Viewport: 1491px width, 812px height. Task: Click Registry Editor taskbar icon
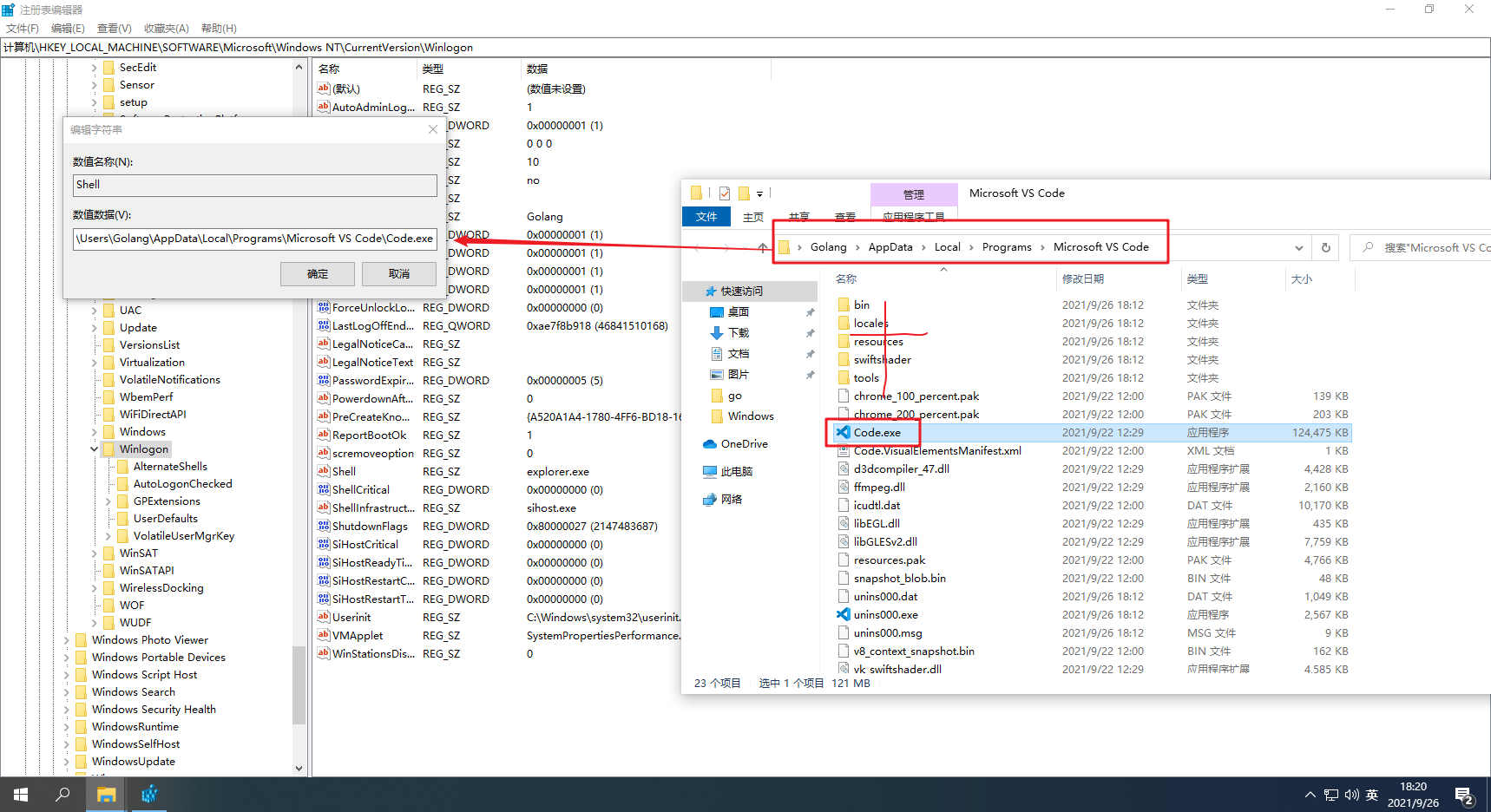click(149, 794)
